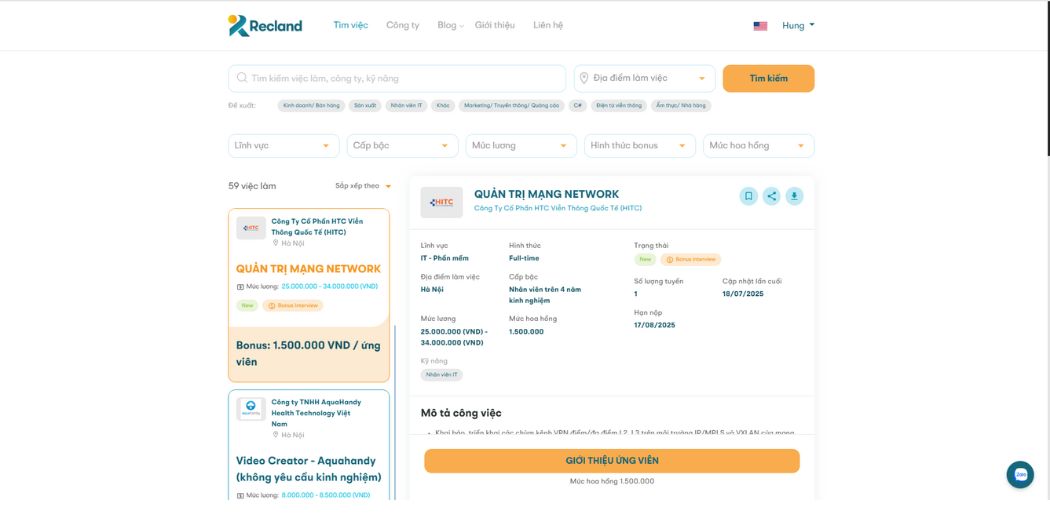Focus the job search input field
The width and height of the screenshot is (1050, 513).
click(x=397, y=78)
